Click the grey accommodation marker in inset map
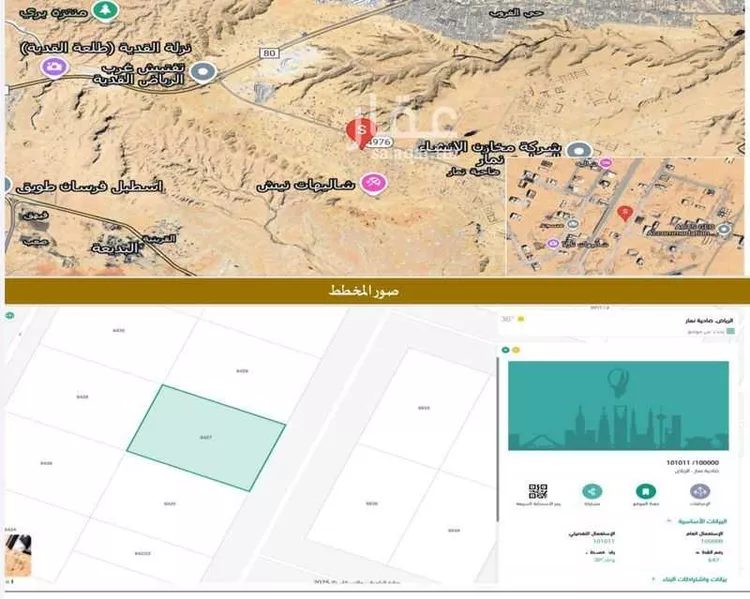The image size is (750, 599). [x=724, y=229]
